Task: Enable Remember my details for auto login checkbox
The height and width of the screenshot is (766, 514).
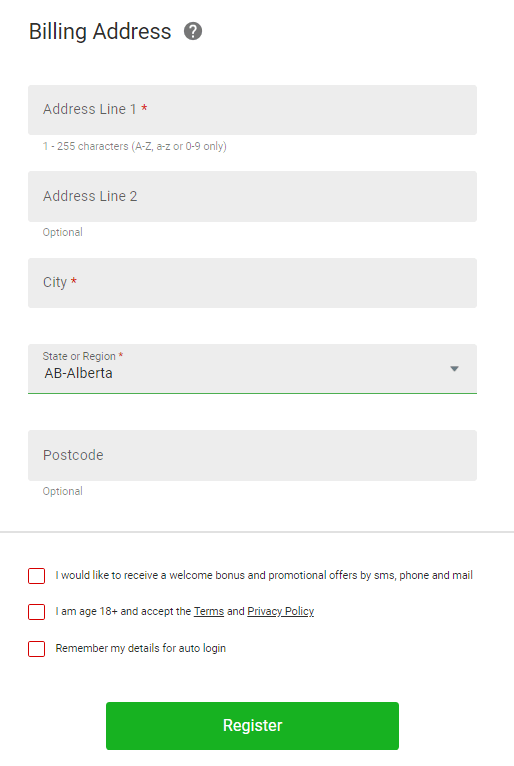Action: point(37,649)
